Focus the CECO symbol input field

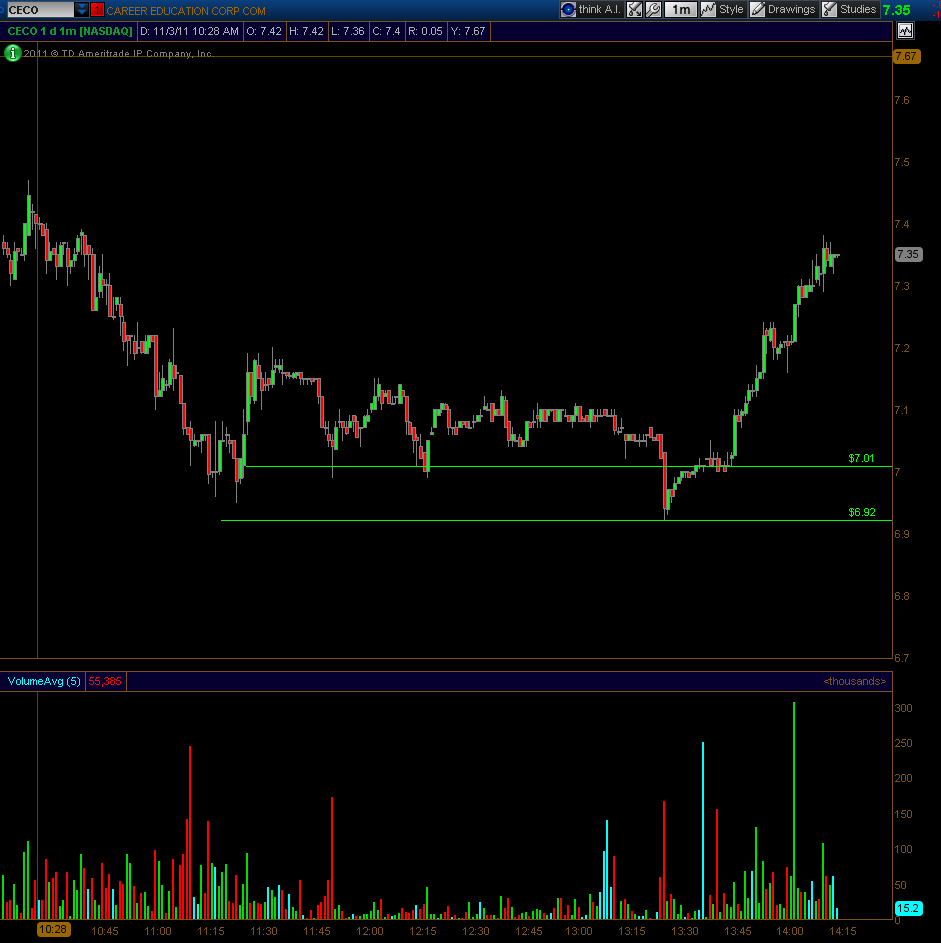point(40,10)
